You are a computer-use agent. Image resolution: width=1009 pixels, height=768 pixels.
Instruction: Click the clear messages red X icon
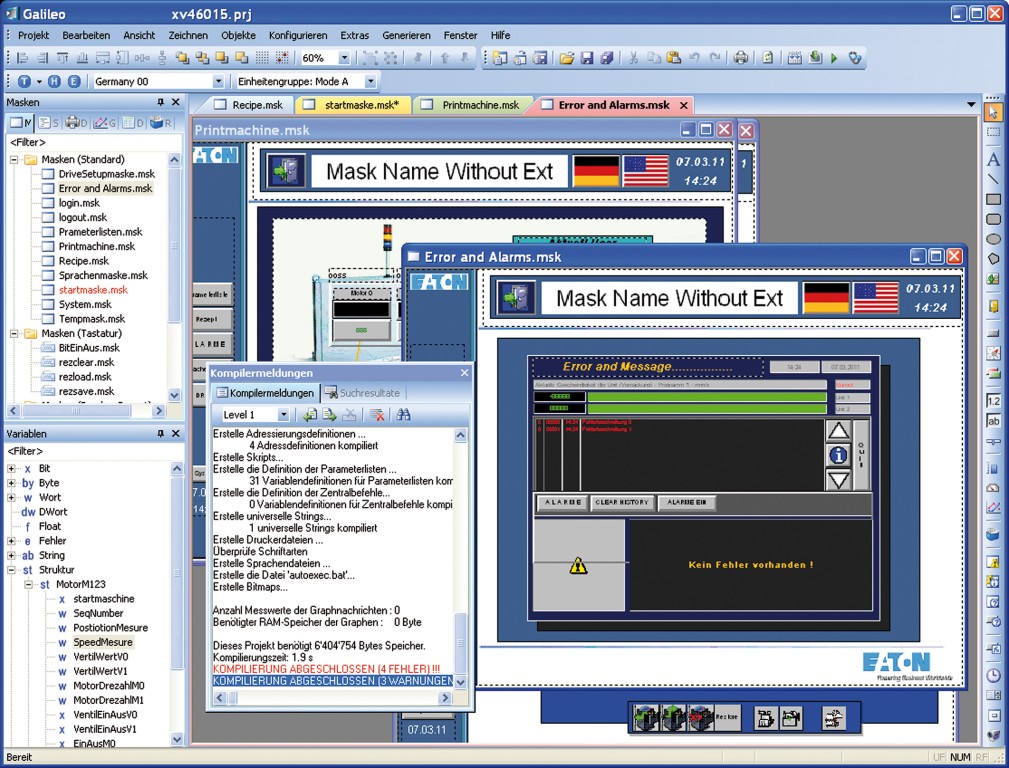378,415
